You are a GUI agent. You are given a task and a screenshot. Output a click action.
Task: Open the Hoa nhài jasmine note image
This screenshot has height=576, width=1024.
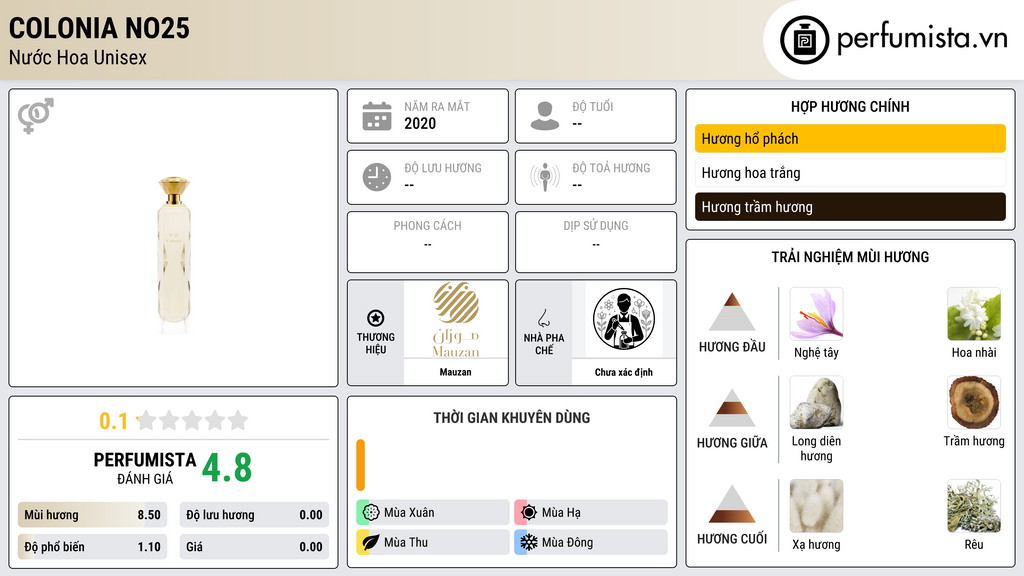tap(974, 314)
